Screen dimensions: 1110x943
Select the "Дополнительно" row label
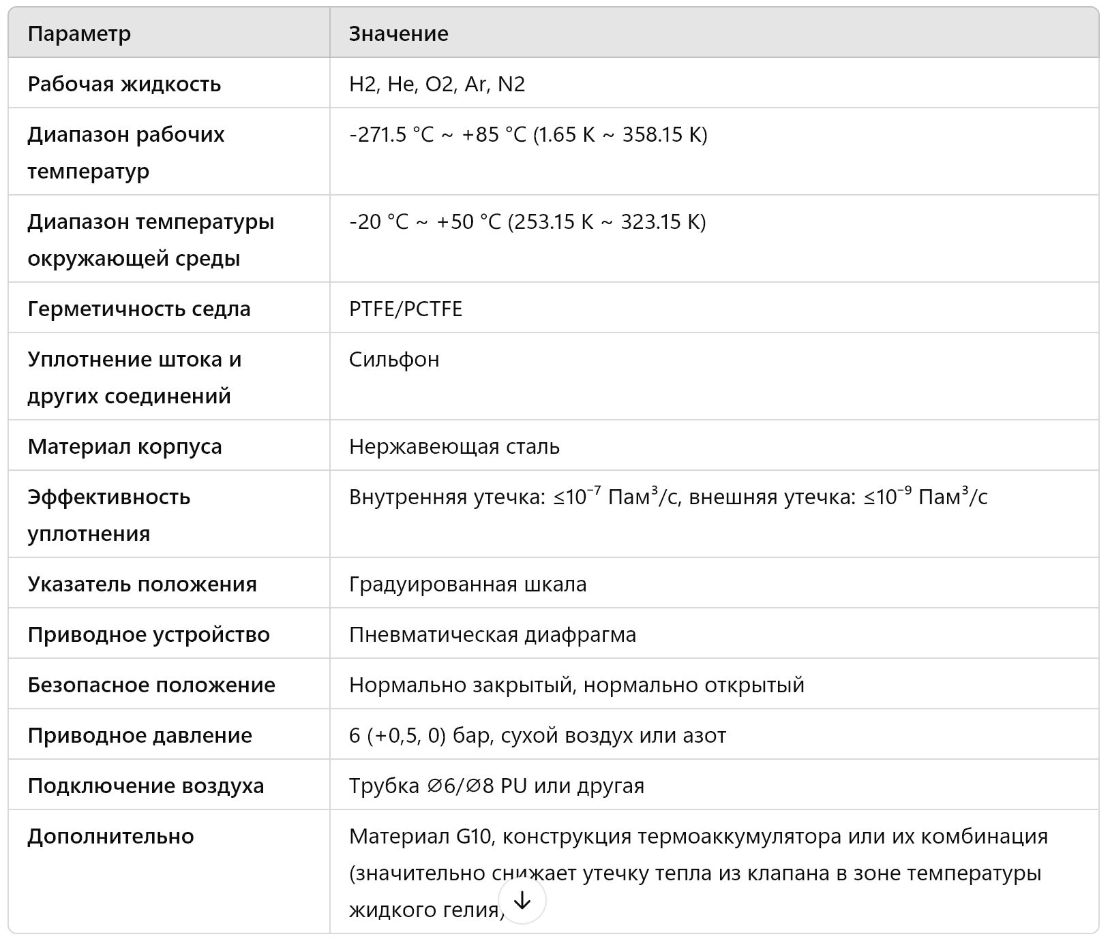point(110,836)
